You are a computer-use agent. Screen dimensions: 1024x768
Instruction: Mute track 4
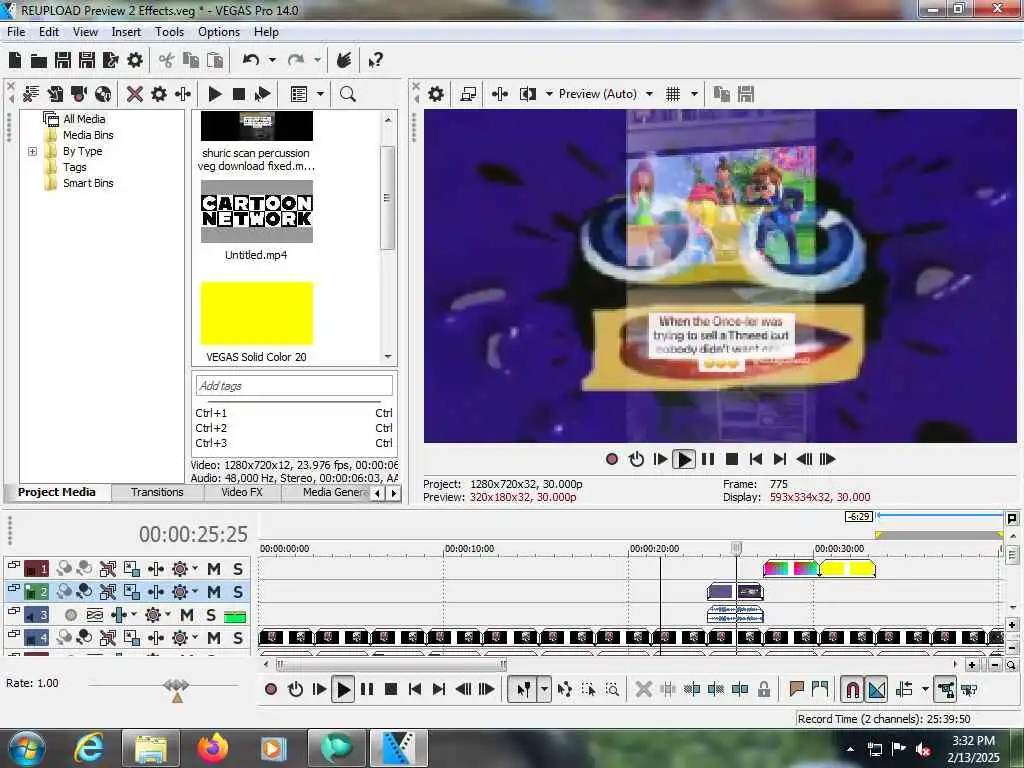coord(214,637)
